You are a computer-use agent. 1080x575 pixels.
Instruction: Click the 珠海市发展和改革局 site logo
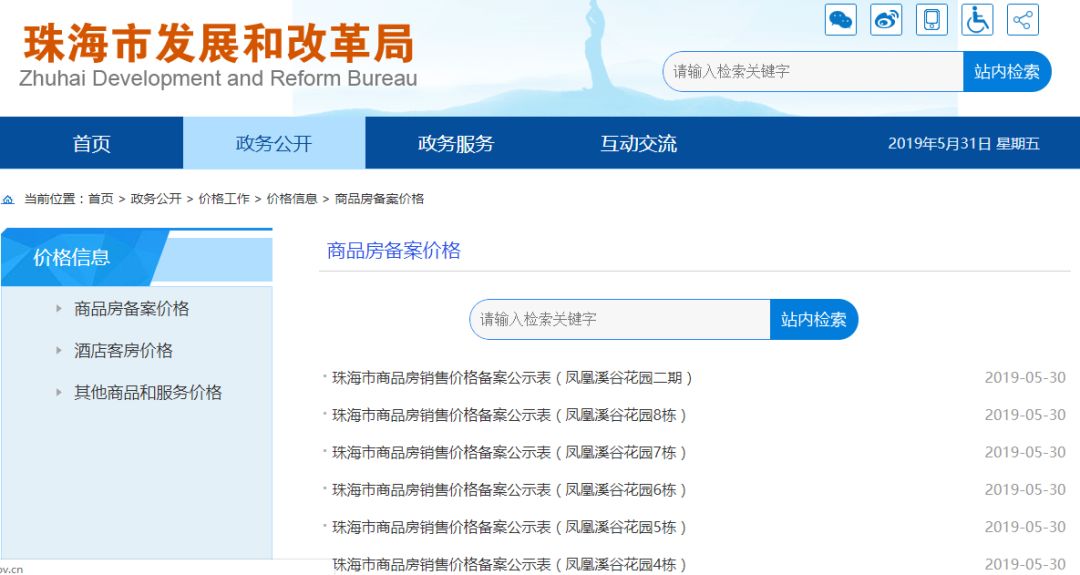tap(218, 55)
